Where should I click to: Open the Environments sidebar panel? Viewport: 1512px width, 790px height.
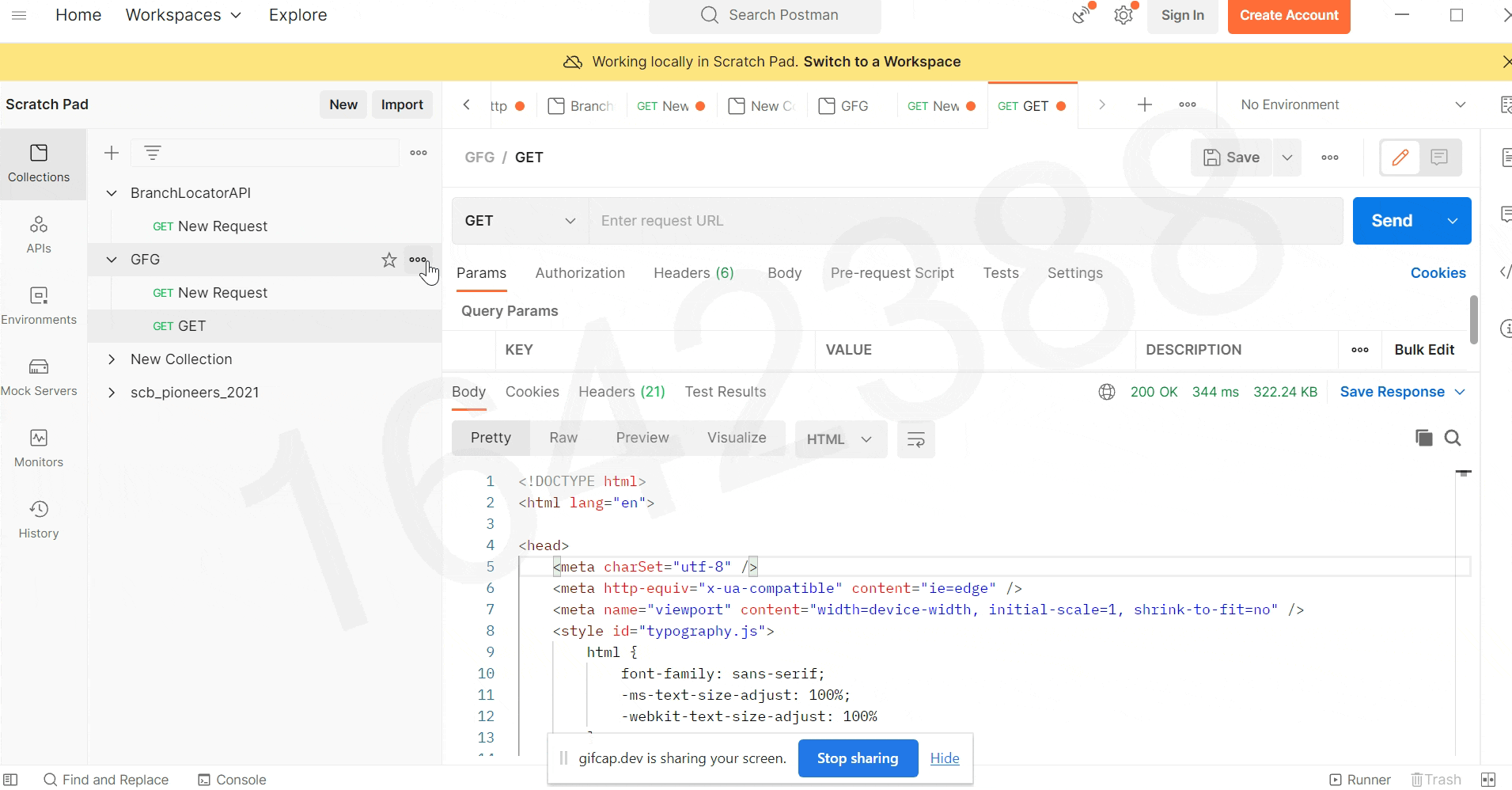point(39,306)
